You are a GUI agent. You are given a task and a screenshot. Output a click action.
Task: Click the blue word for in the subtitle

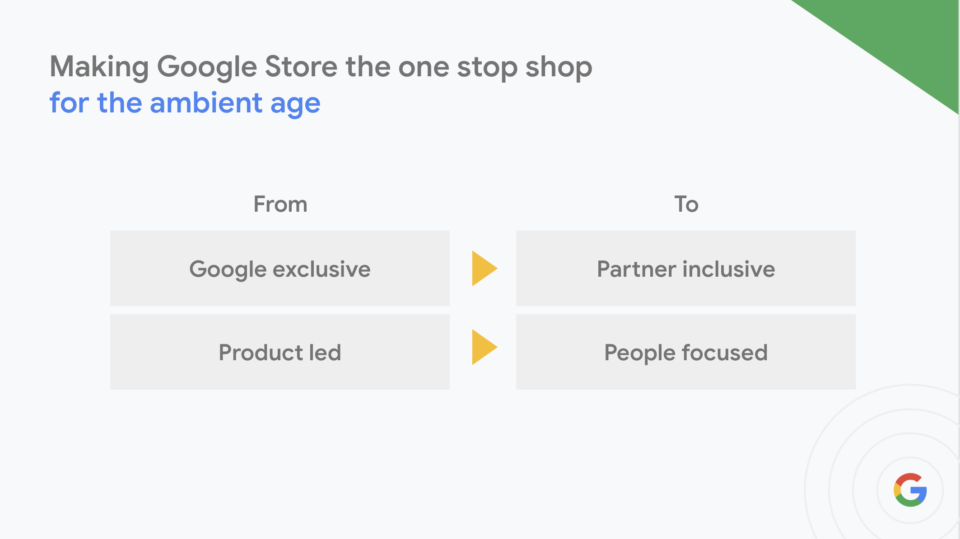(x=69, y=102)
